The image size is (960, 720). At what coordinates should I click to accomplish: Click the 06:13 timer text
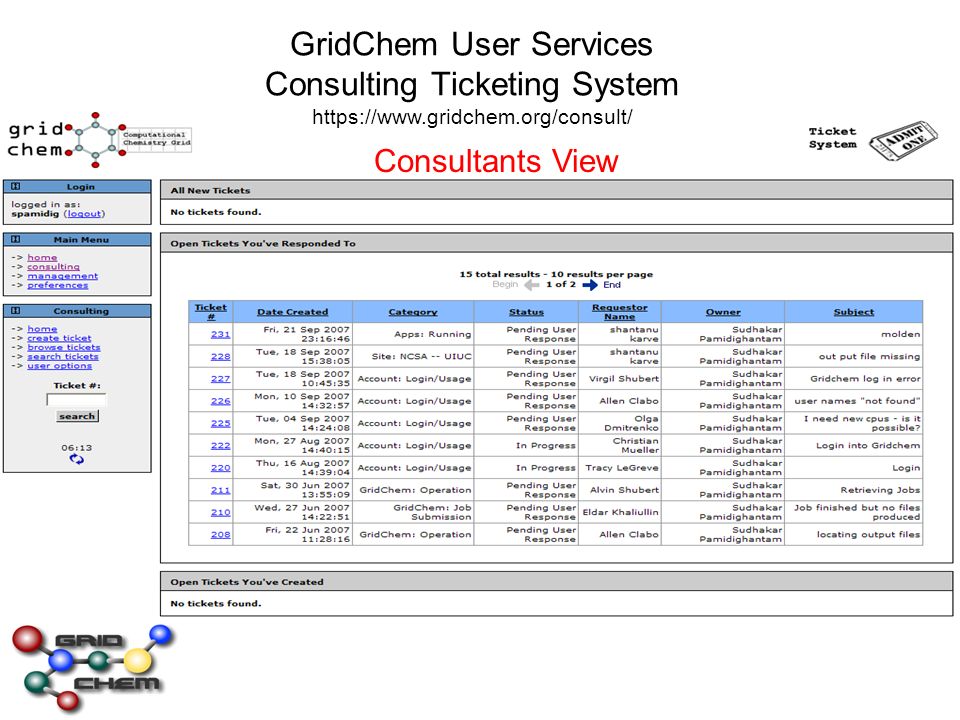click(x=77, y=448)
